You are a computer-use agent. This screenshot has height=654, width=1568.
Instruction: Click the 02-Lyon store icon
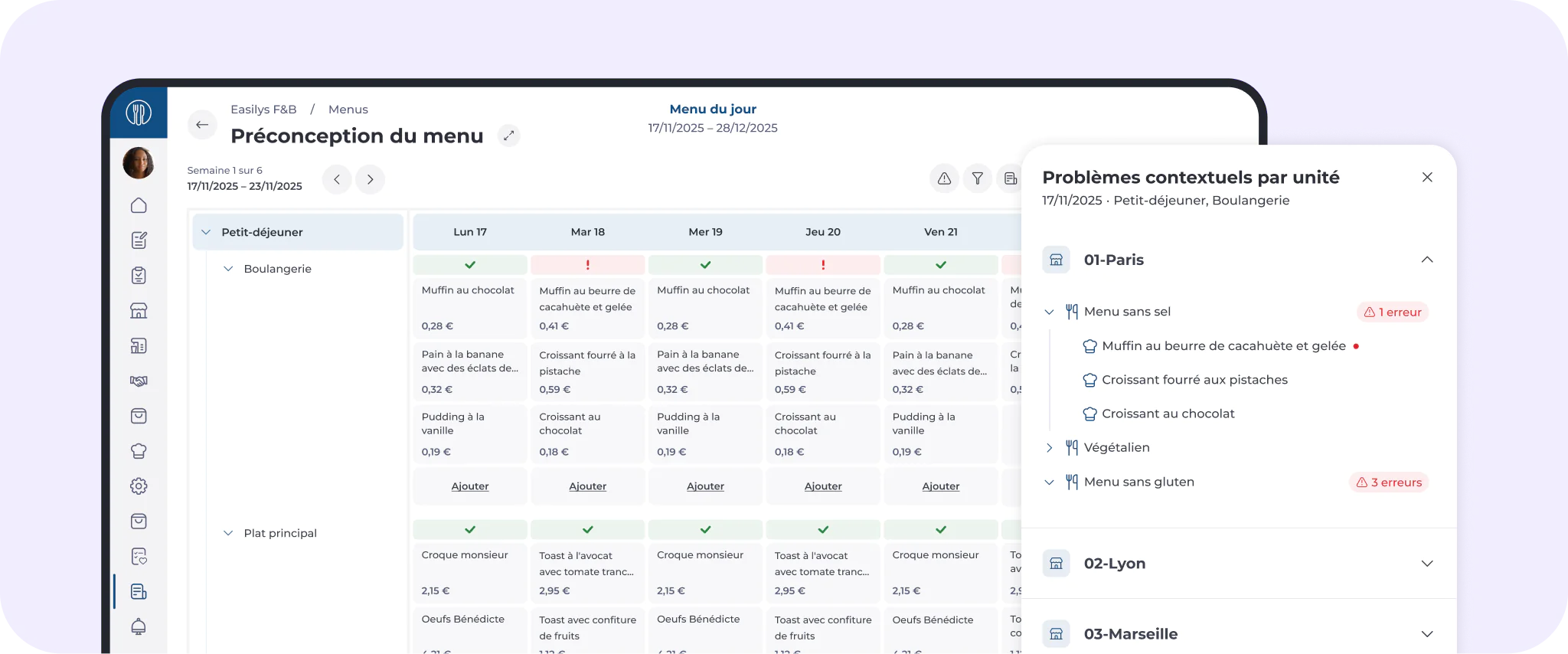pos(1057,564)
